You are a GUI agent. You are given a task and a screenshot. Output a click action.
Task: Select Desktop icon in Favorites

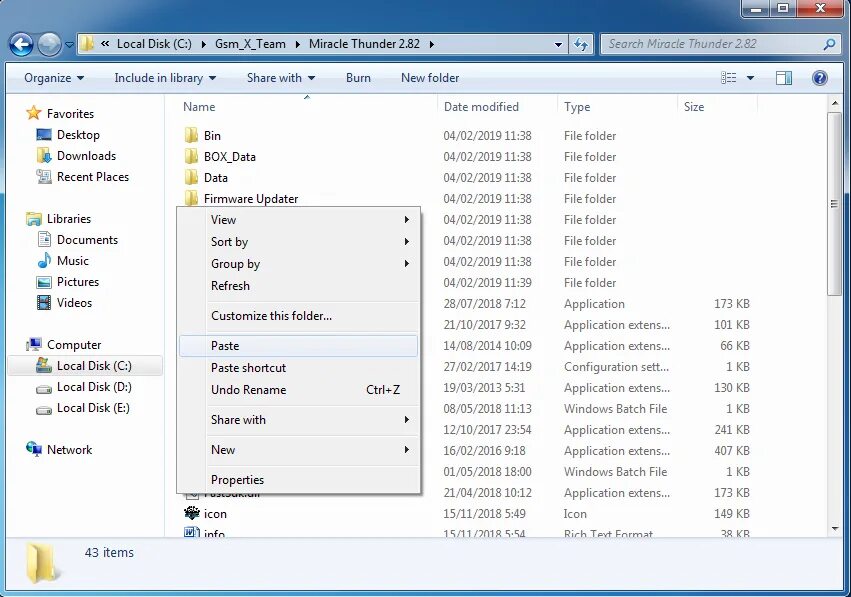click(43, 135)
